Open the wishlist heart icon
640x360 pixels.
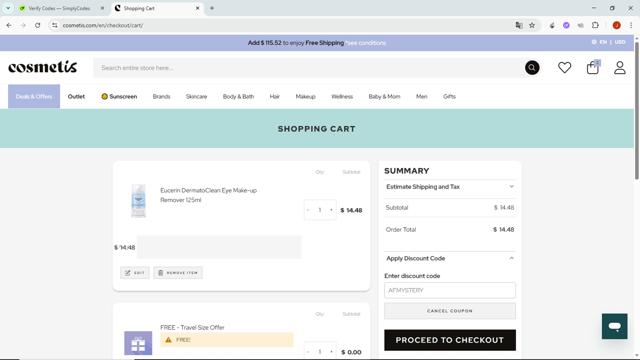point(564,68)
